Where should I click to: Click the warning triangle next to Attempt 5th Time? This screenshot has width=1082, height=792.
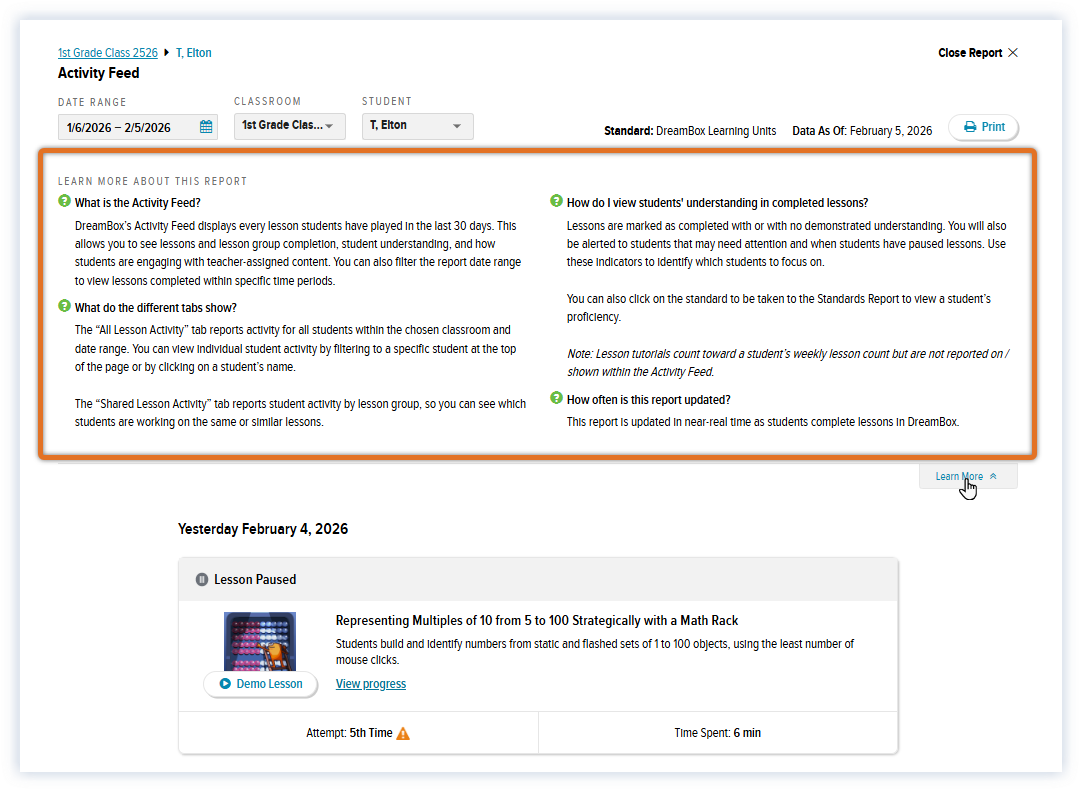(403, 733)
